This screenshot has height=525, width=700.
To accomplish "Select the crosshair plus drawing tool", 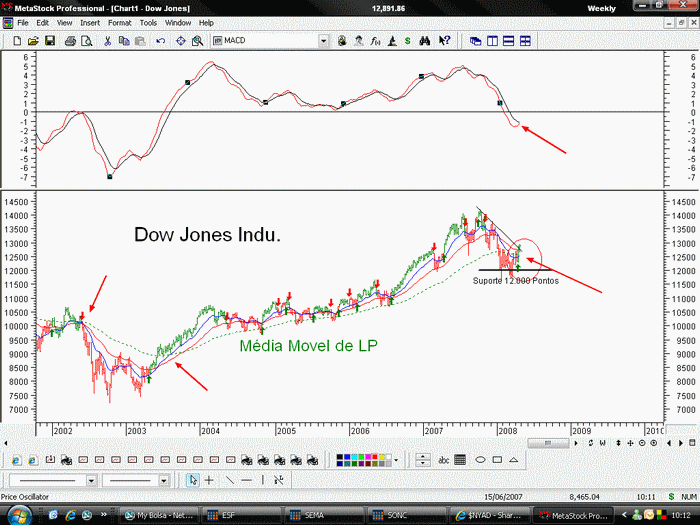I will pyautogui.click(x=209, y=480).
